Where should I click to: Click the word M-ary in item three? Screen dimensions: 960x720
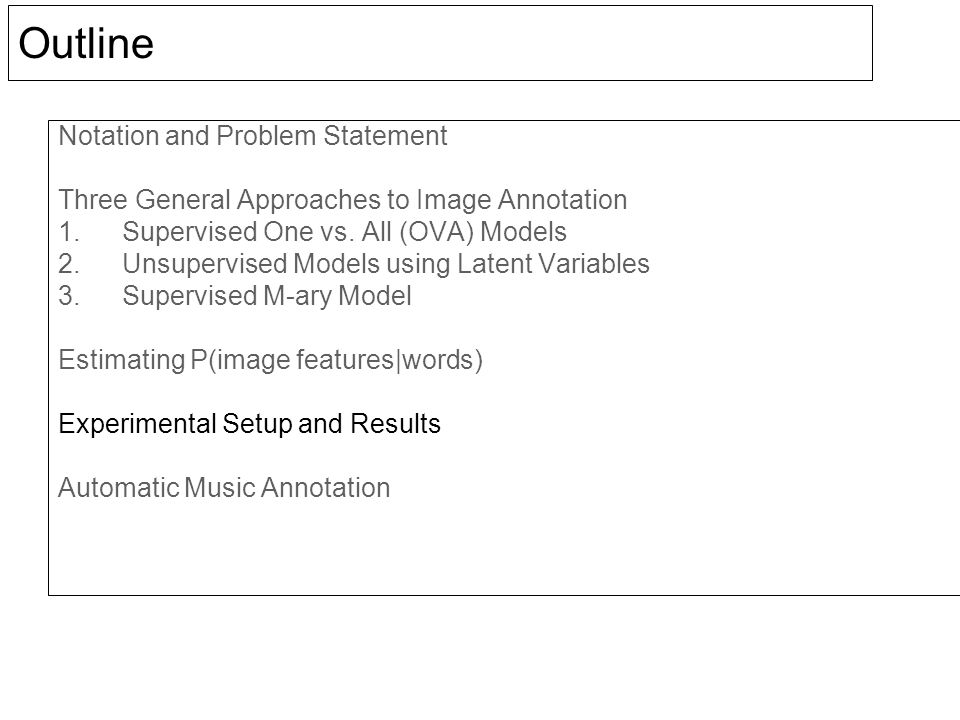click(x=297, y=296)
